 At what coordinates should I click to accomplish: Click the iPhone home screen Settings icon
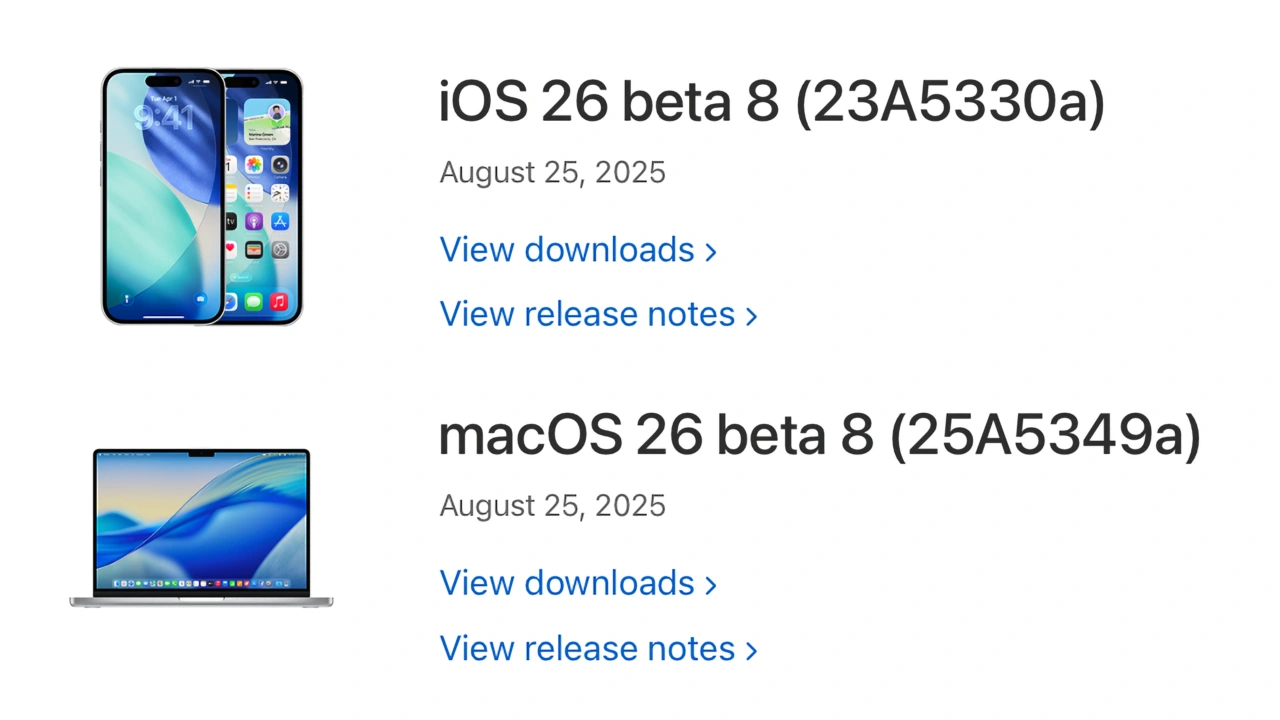pos(280,249)
